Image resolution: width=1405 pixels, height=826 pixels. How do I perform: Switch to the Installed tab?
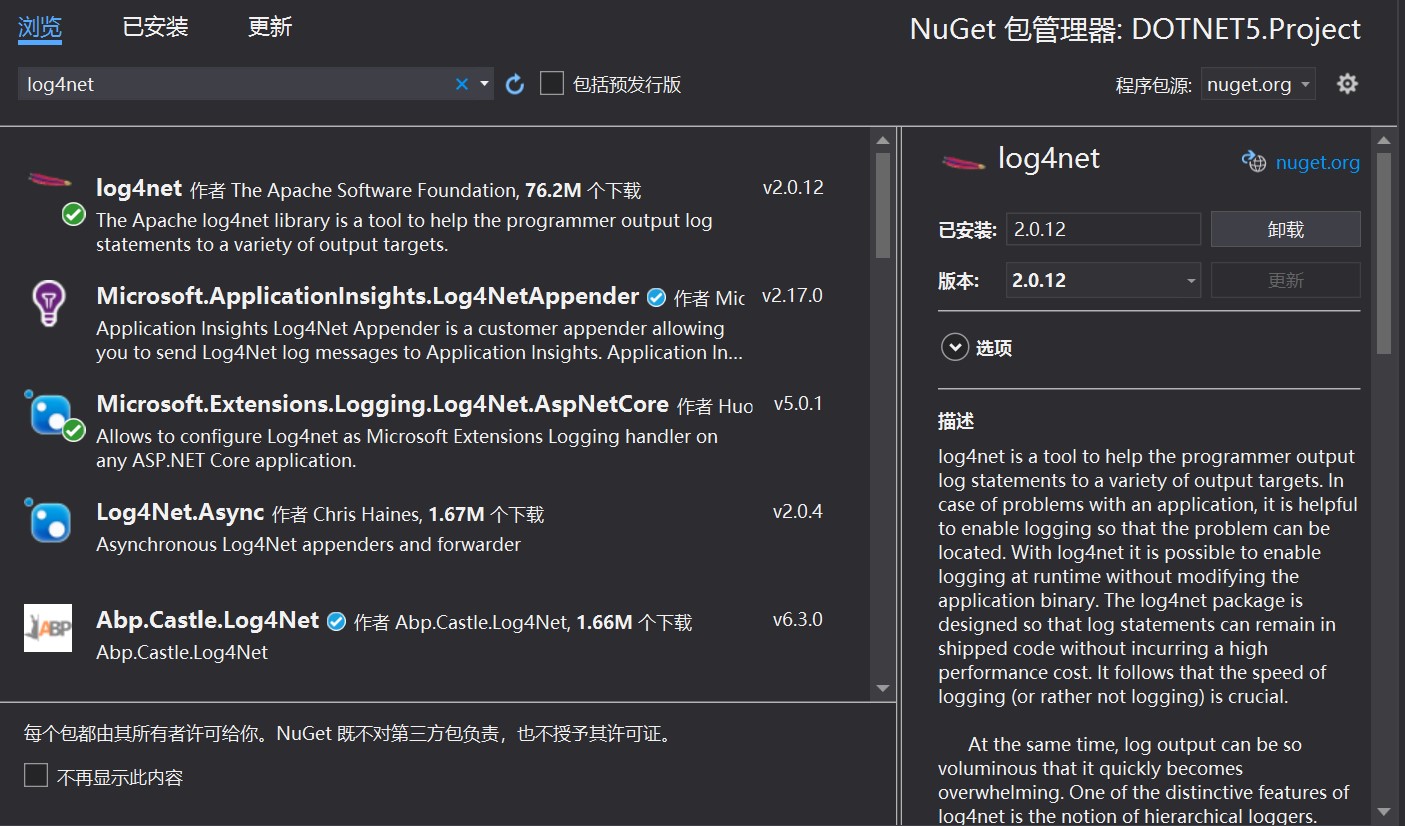[x=155, y=27]
